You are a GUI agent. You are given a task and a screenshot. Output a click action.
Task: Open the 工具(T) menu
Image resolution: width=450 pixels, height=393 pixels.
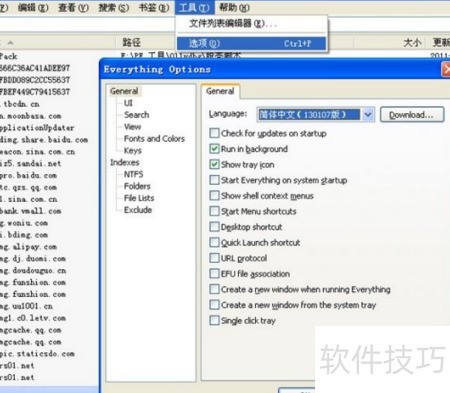pyautogui.click(x=194, y=7)
